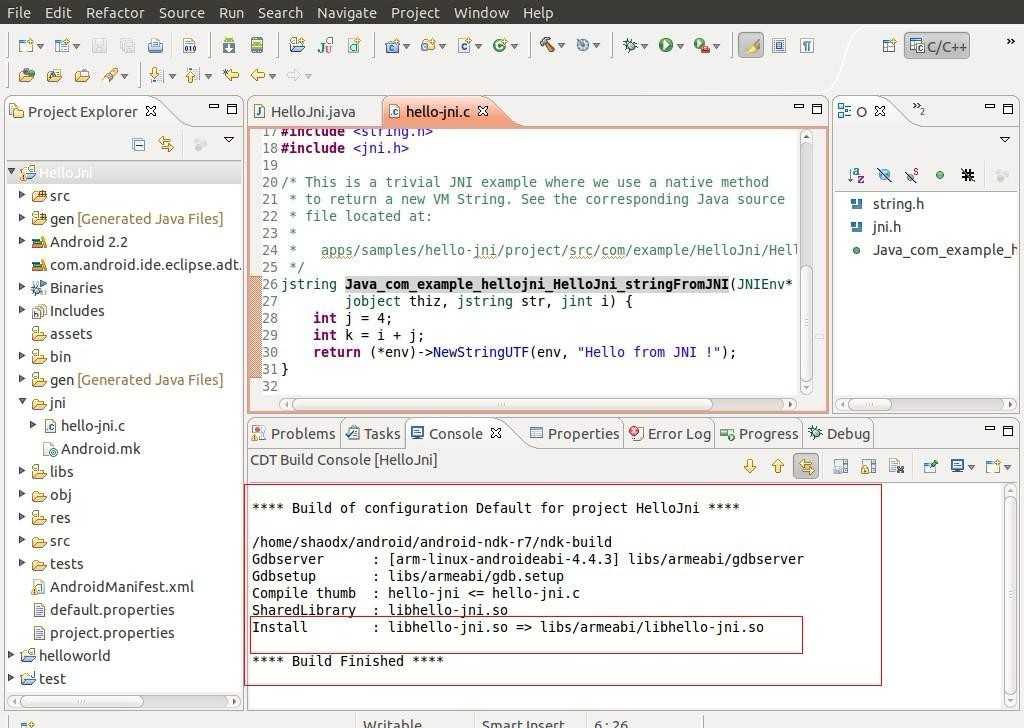Expand the Android 2.2 library node
Viewport: 1024px width, 728px height.
tap(22, 241)
